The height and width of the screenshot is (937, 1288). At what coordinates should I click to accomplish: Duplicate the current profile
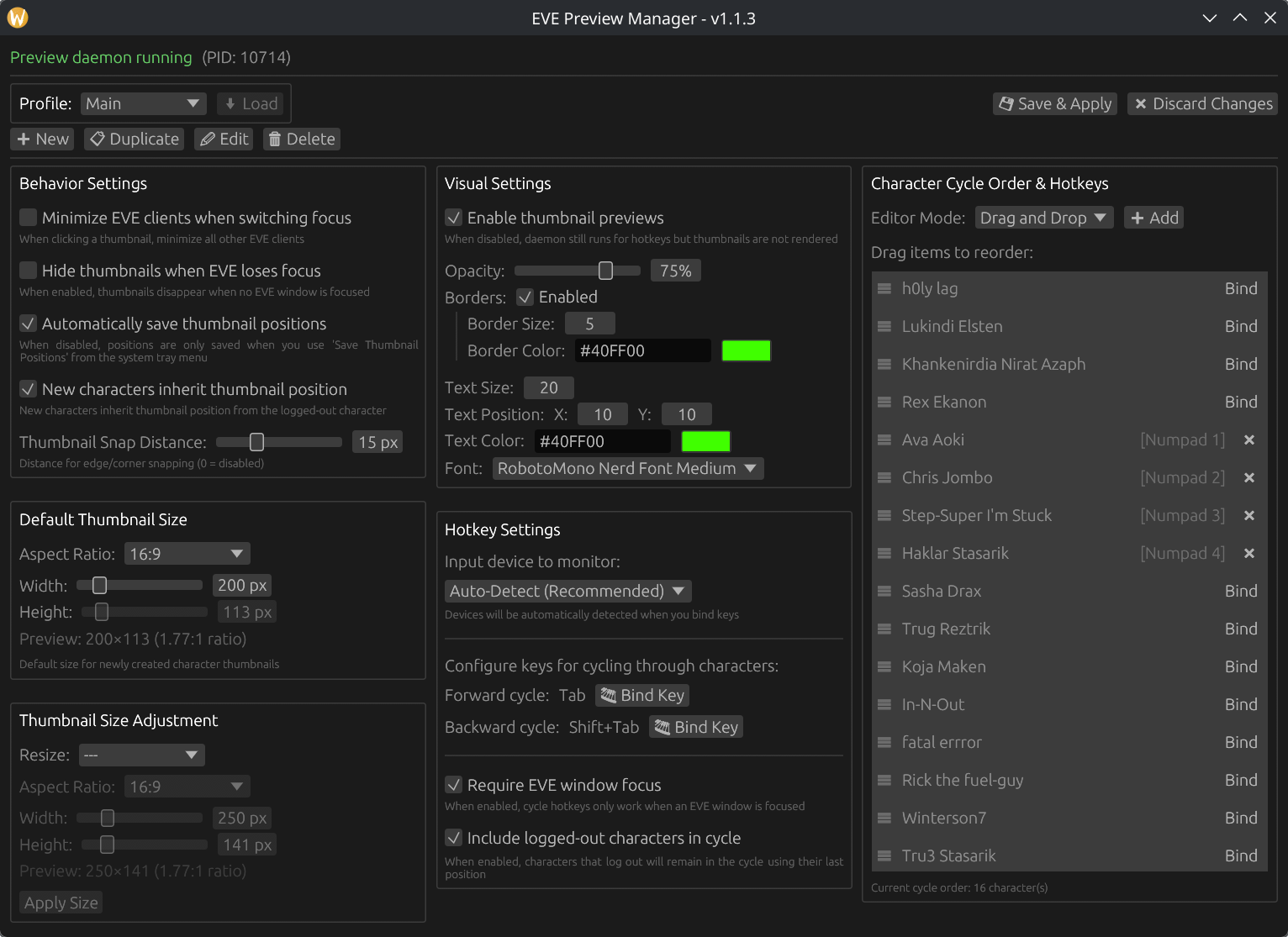(134, 139)
